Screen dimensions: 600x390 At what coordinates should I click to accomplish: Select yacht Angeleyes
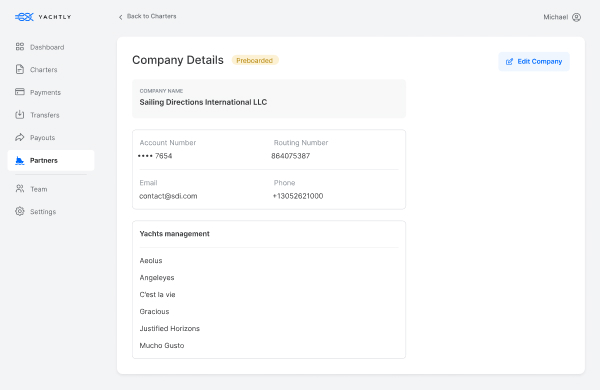tap(157, 277)
